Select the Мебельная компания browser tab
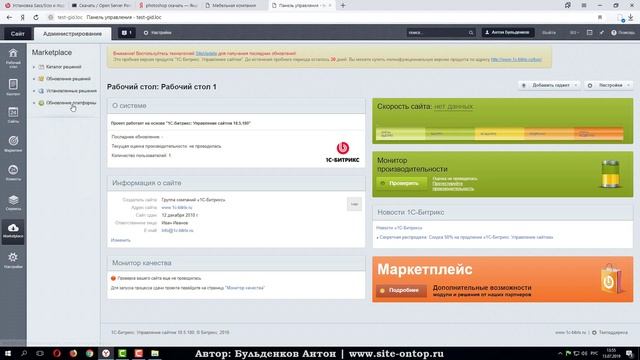The width and height of the screenshot is (640, 360). coord(235,5)
